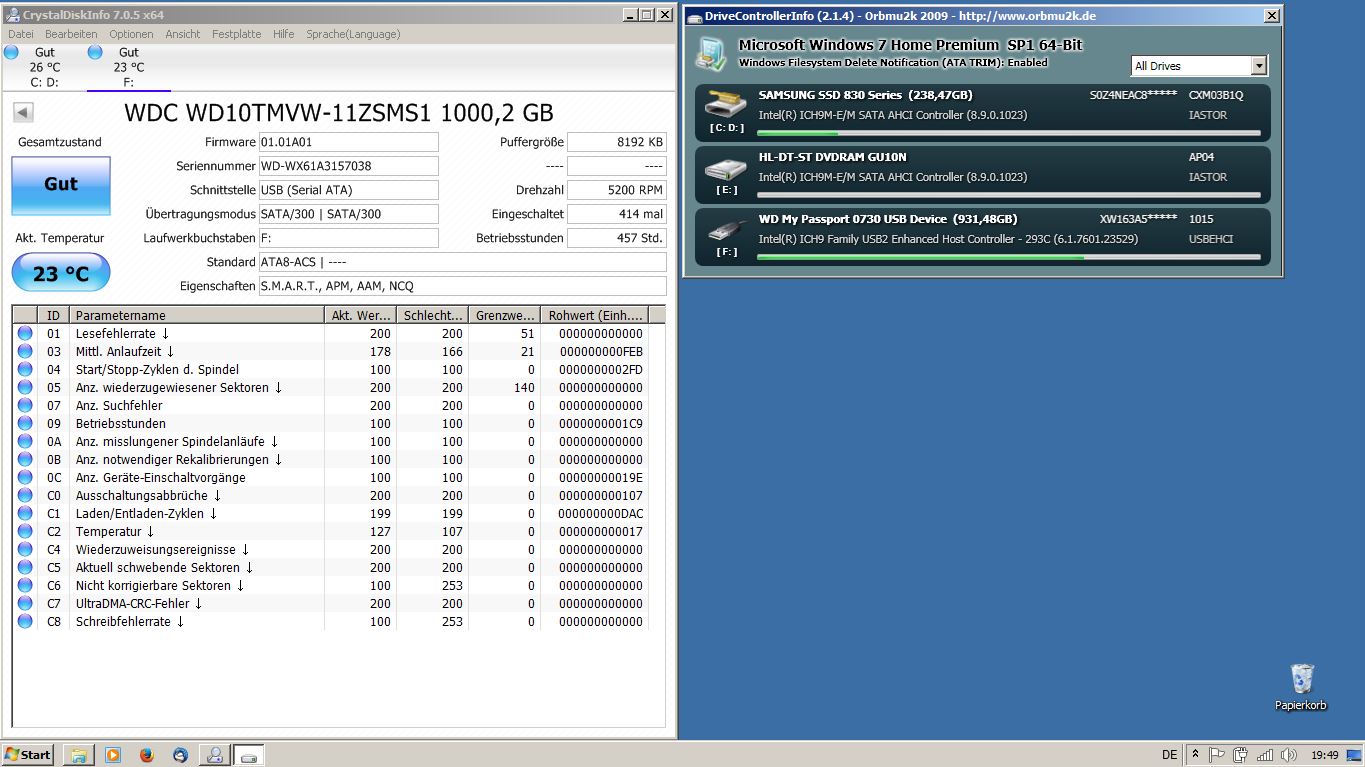Image resolution: width=1365 pixels, height=767 pixels.
Task: Open the Sprache(Language) menu
Action: (x=353, y=34)
